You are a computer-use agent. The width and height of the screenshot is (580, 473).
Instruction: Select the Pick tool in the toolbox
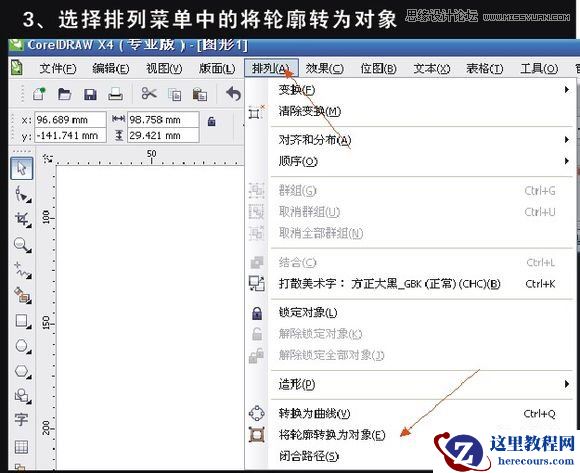tap(22, 168)
